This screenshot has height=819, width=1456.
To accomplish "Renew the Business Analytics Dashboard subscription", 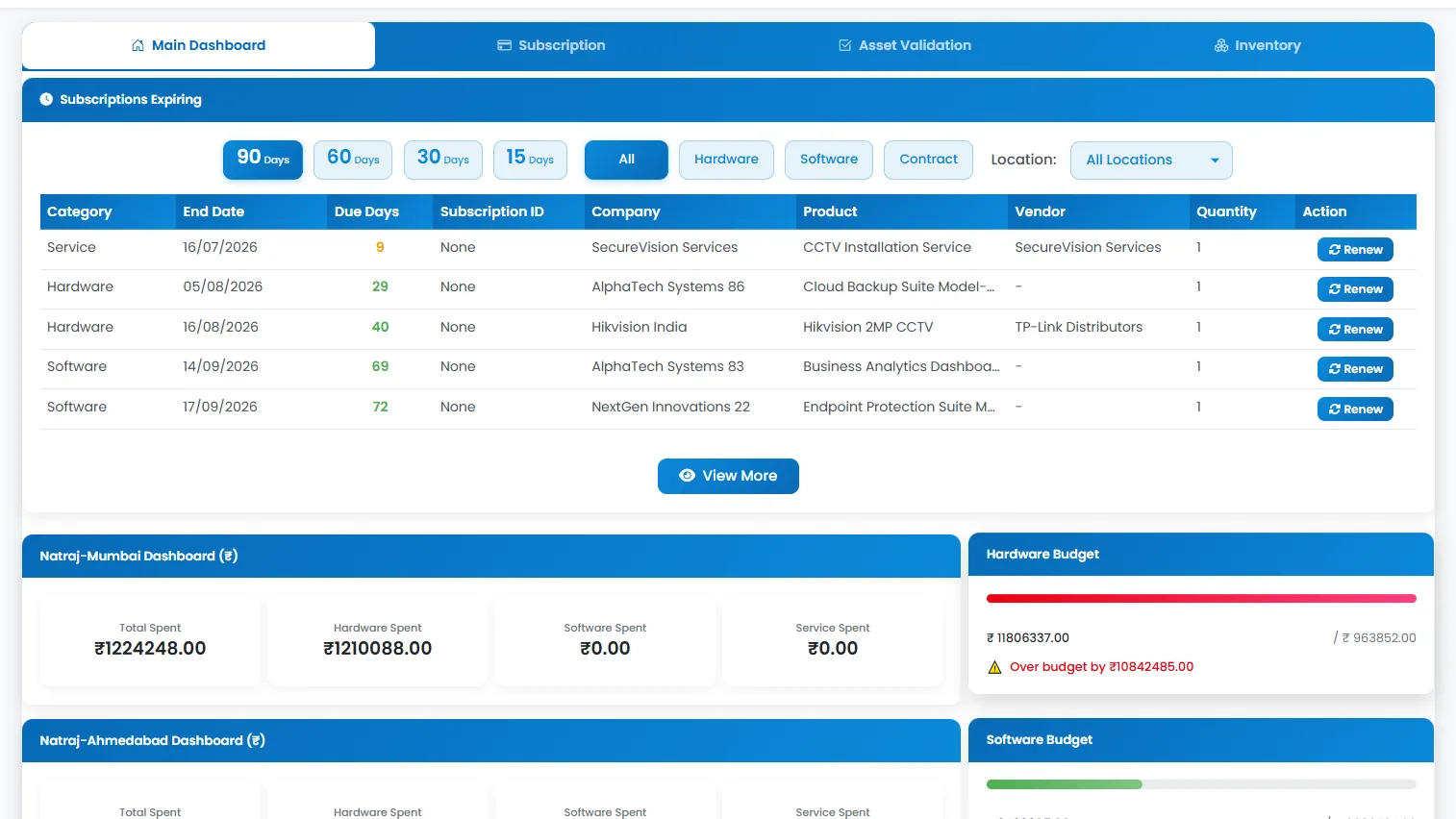I will point(1355,369).
